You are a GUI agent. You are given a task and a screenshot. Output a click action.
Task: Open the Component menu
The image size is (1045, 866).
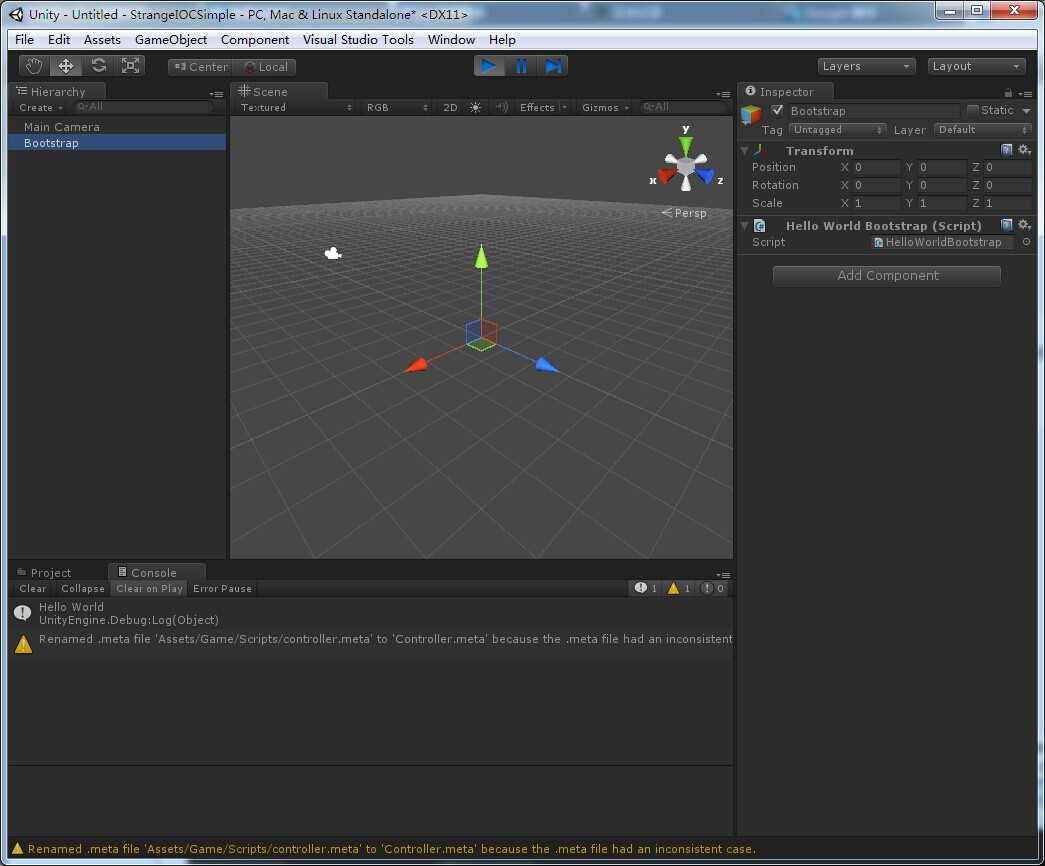pyautogui.click(x=255, y=39)
